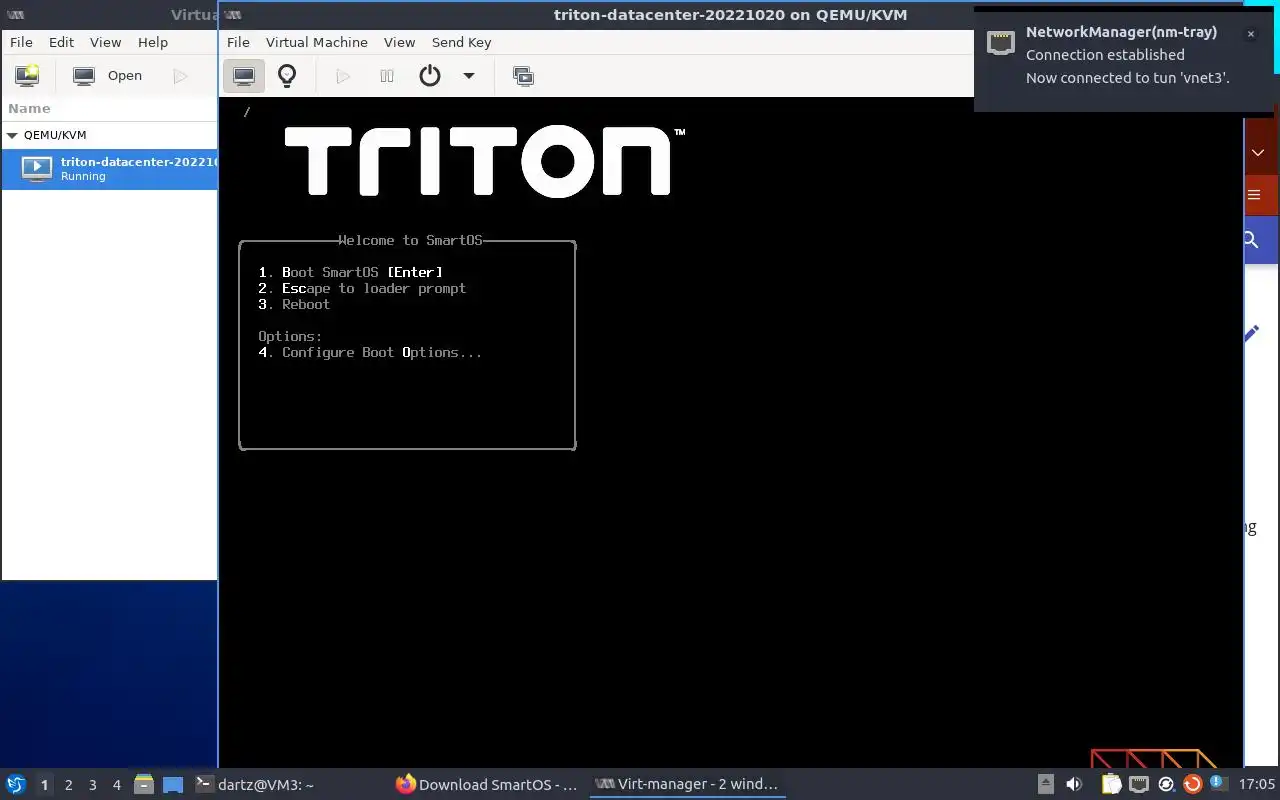The image size is (1280, 800).
Task: Open the Send Key menu
Action: pyautogui.click(x=461, y=42)
